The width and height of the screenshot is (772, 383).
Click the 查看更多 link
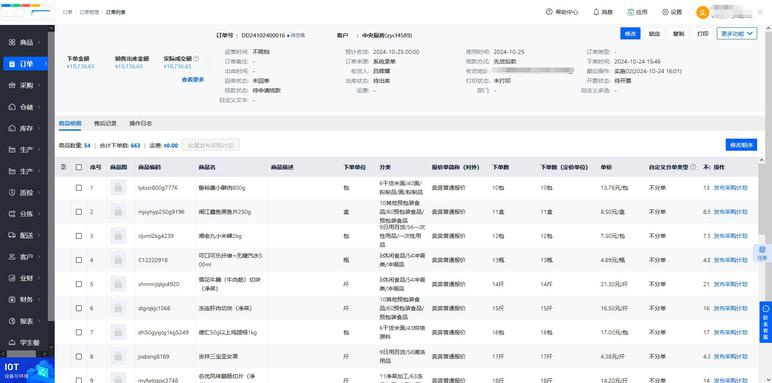click(x=193, y=79)
